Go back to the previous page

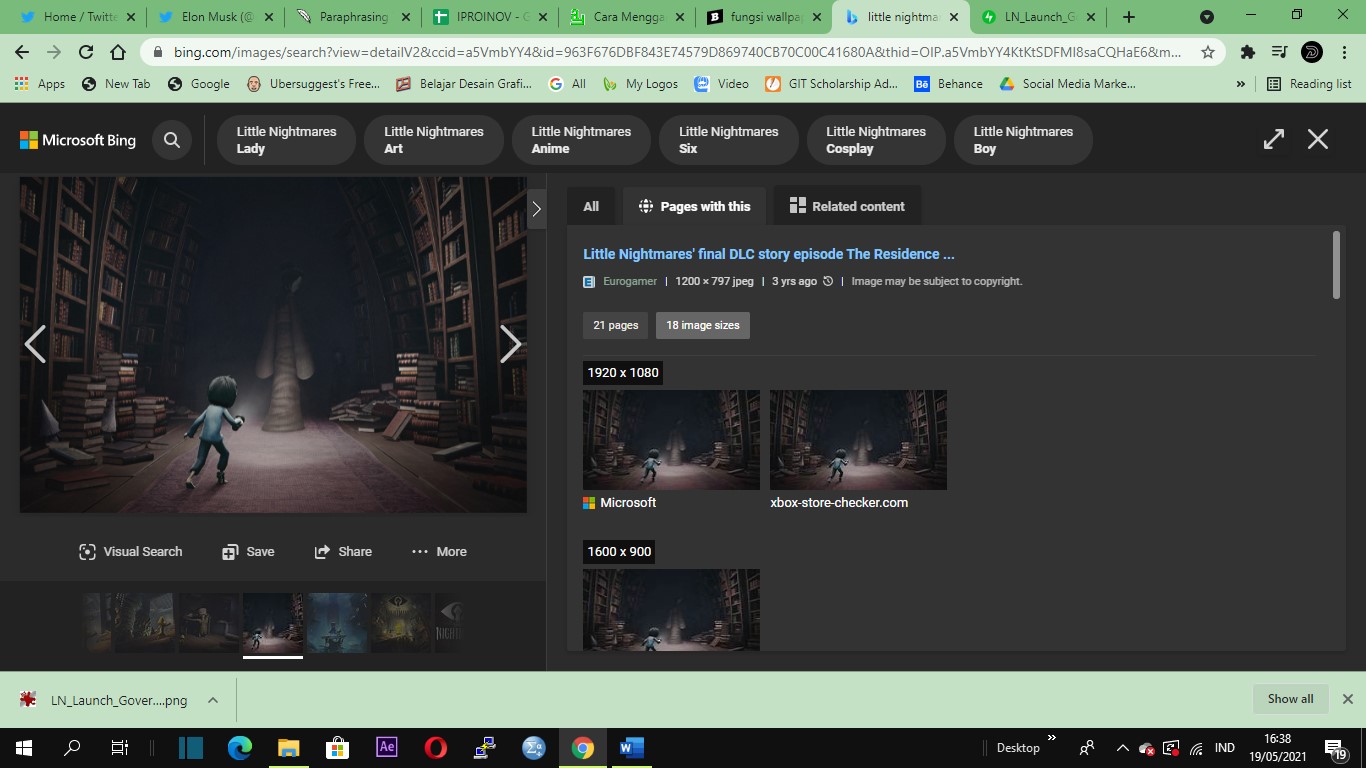tap(22, 52)
